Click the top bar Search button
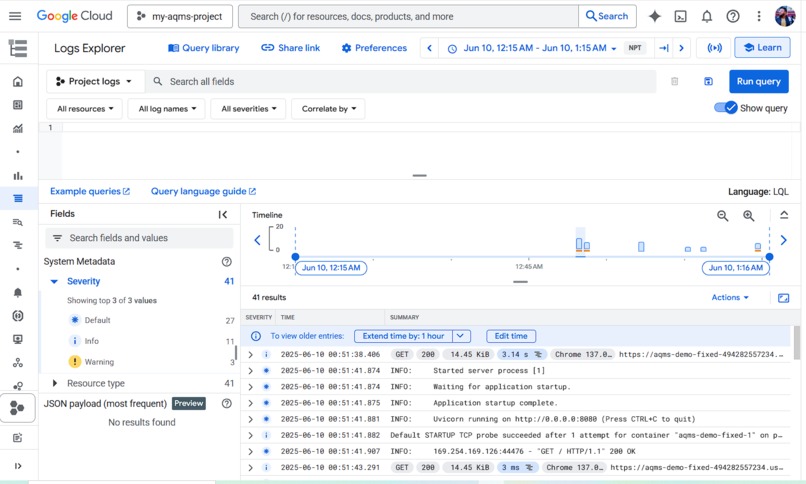The height and width of the screenshot is (484, 806). [607, 16]
